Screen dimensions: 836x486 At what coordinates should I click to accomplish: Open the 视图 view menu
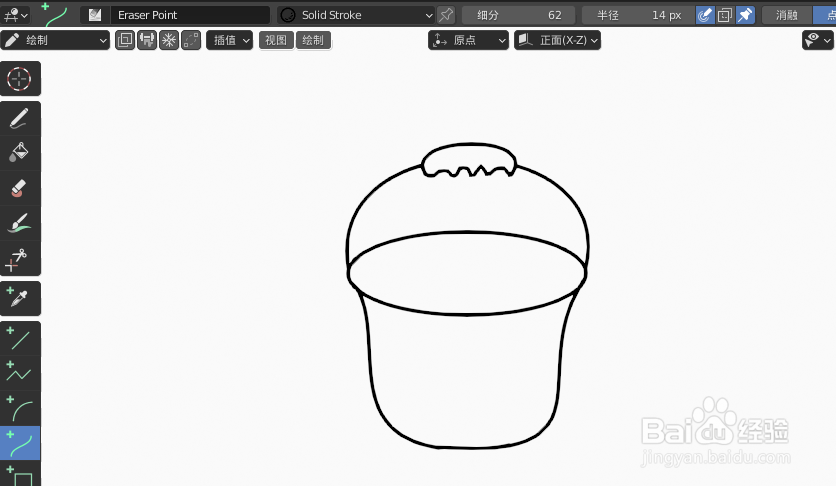(x=276, y=40)
